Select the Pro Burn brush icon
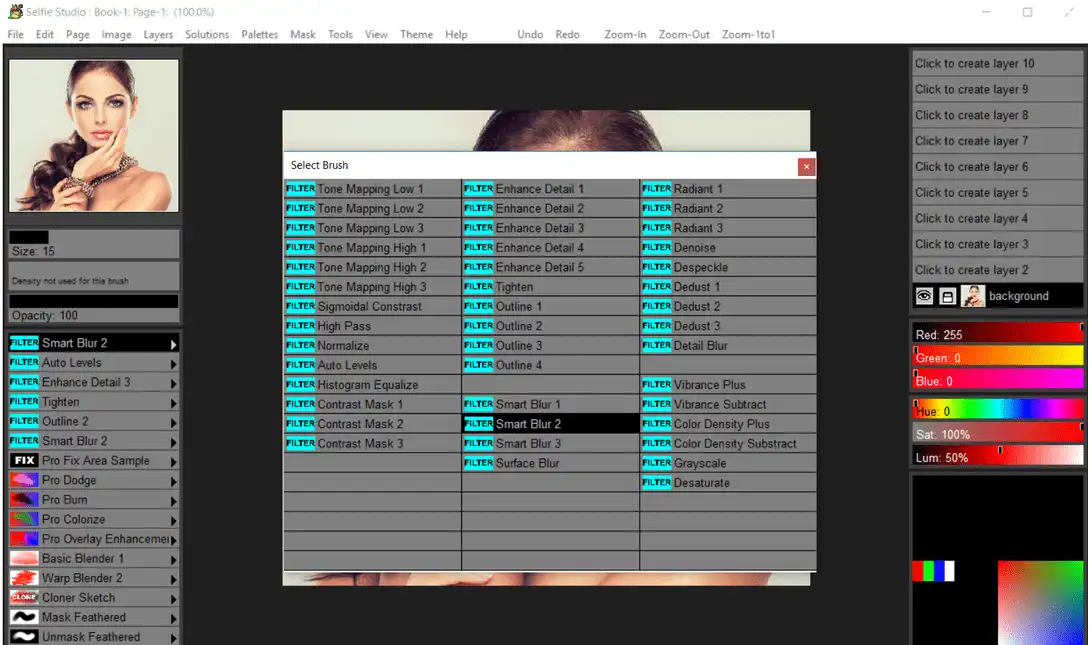 (24, 500)
